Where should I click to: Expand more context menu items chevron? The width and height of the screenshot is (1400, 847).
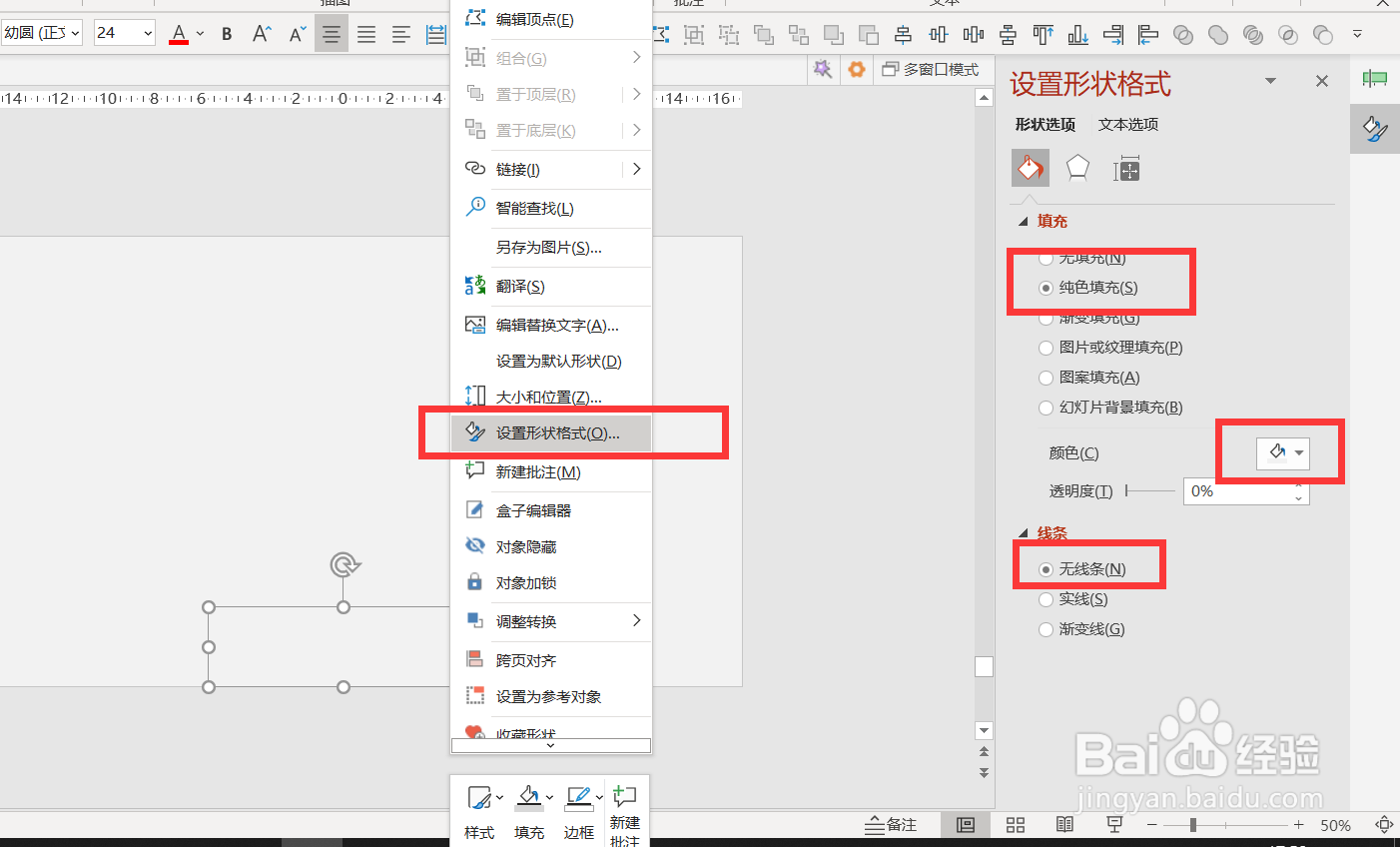coord(551,745)
